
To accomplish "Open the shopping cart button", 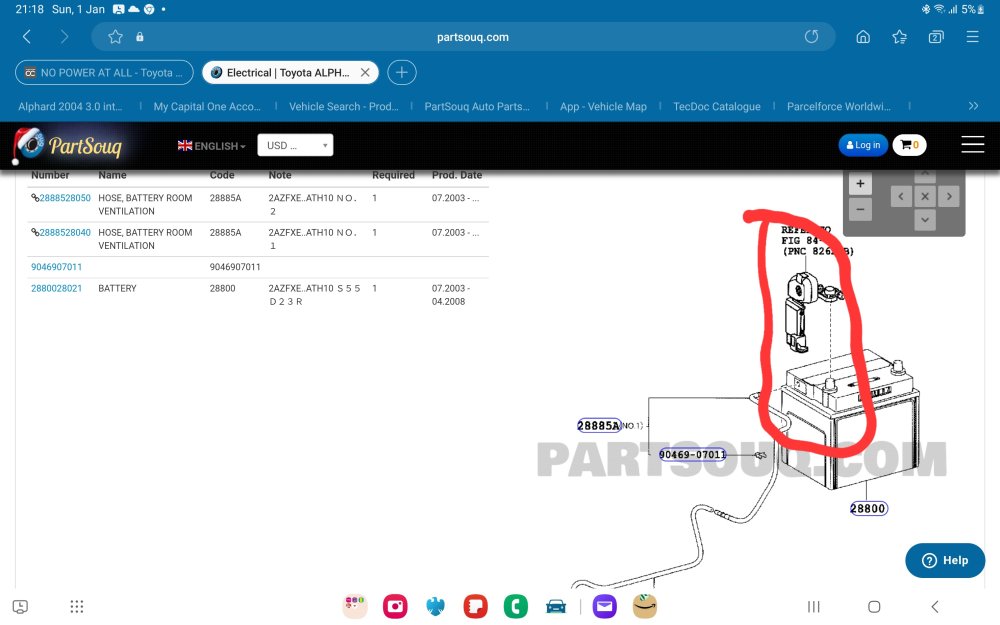I will click(909, 145).
